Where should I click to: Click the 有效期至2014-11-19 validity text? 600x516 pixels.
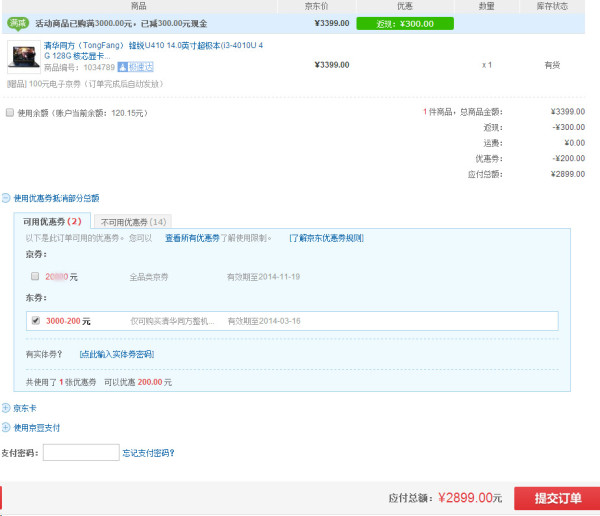pyautogui.click(x=264, y=276)
